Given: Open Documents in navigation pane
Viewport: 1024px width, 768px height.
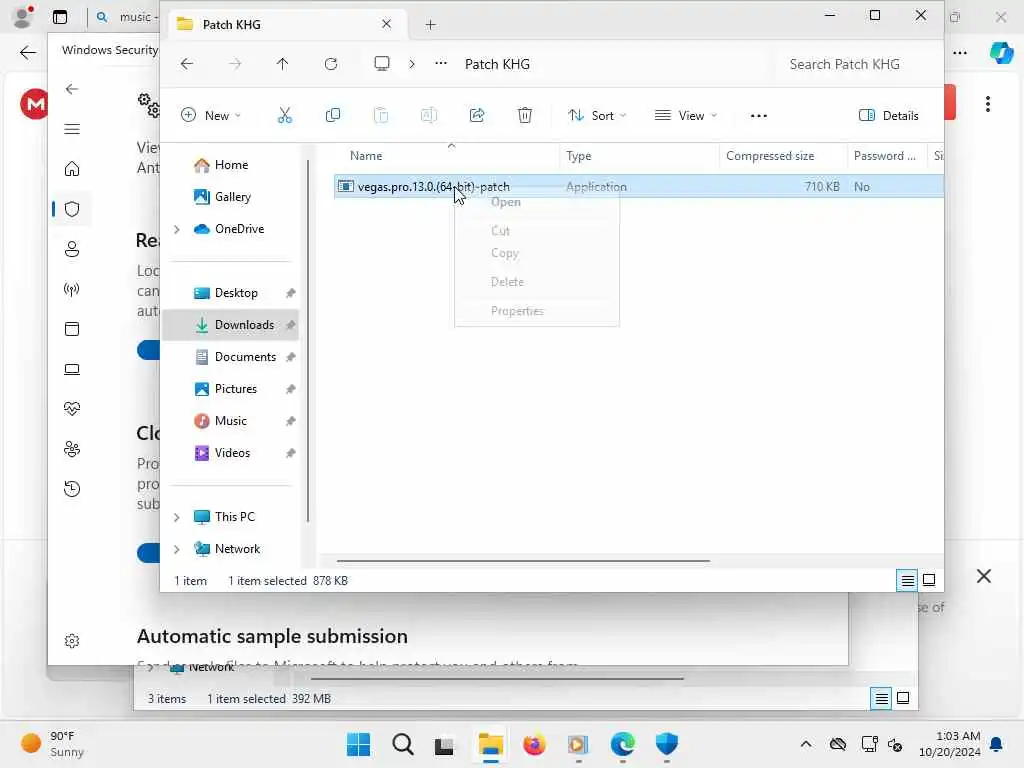Looking at the screenshot, I should [x=231, y=357].
